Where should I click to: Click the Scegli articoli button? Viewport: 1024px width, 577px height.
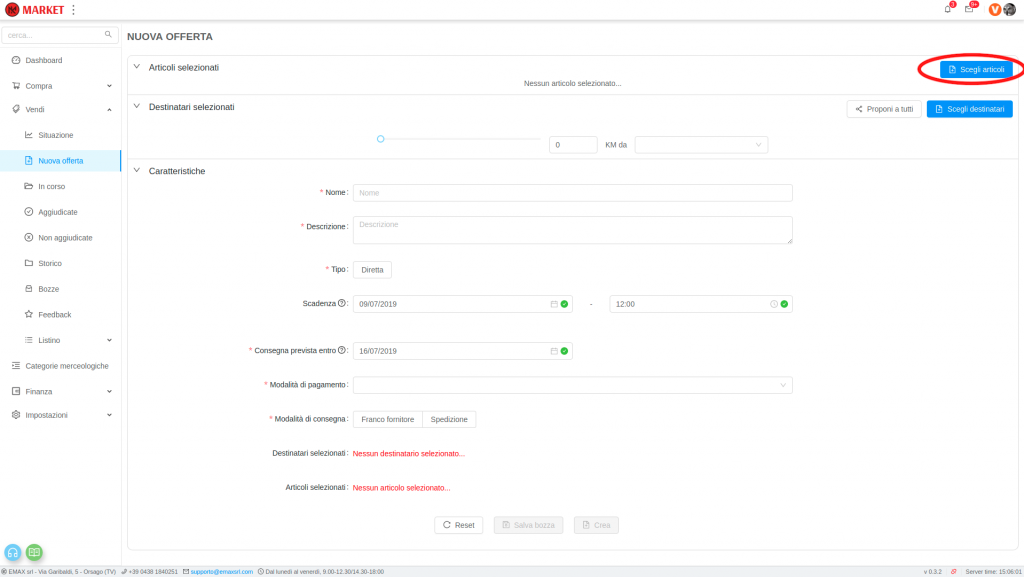(975, 69)
